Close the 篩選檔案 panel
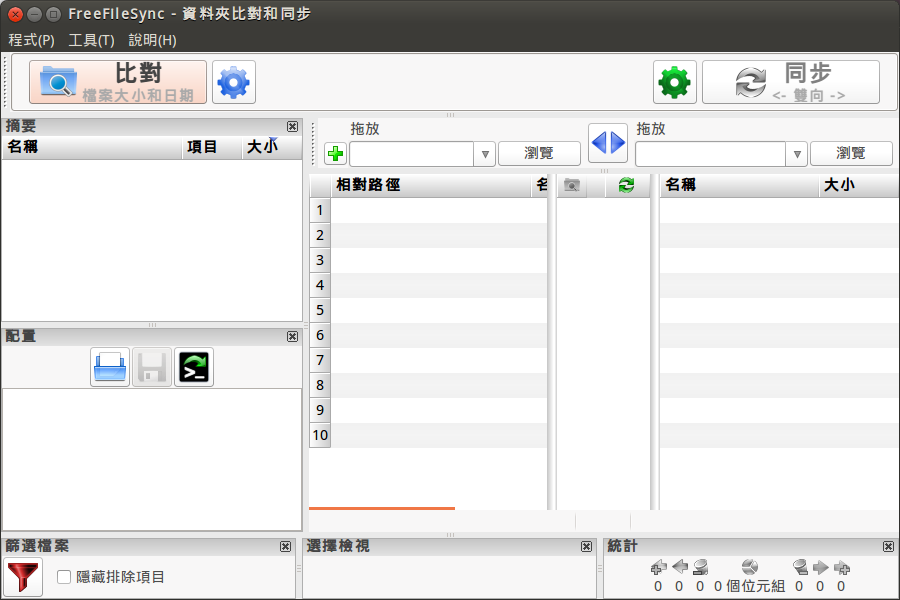Image resolution: width=900 pixels, height=600 pixels. click(x=285, y=547)
